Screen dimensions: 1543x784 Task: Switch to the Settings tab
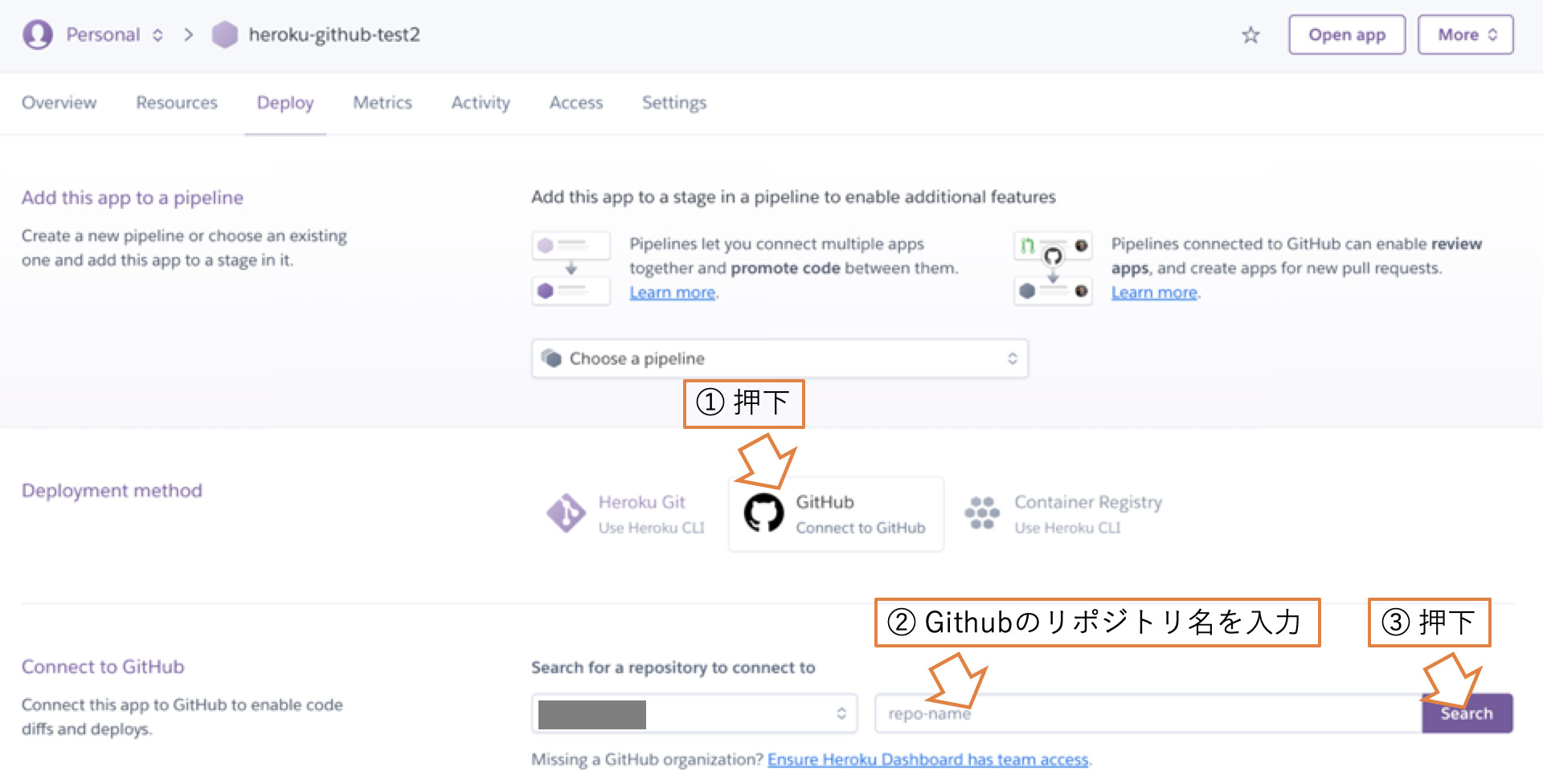[673, 103]
